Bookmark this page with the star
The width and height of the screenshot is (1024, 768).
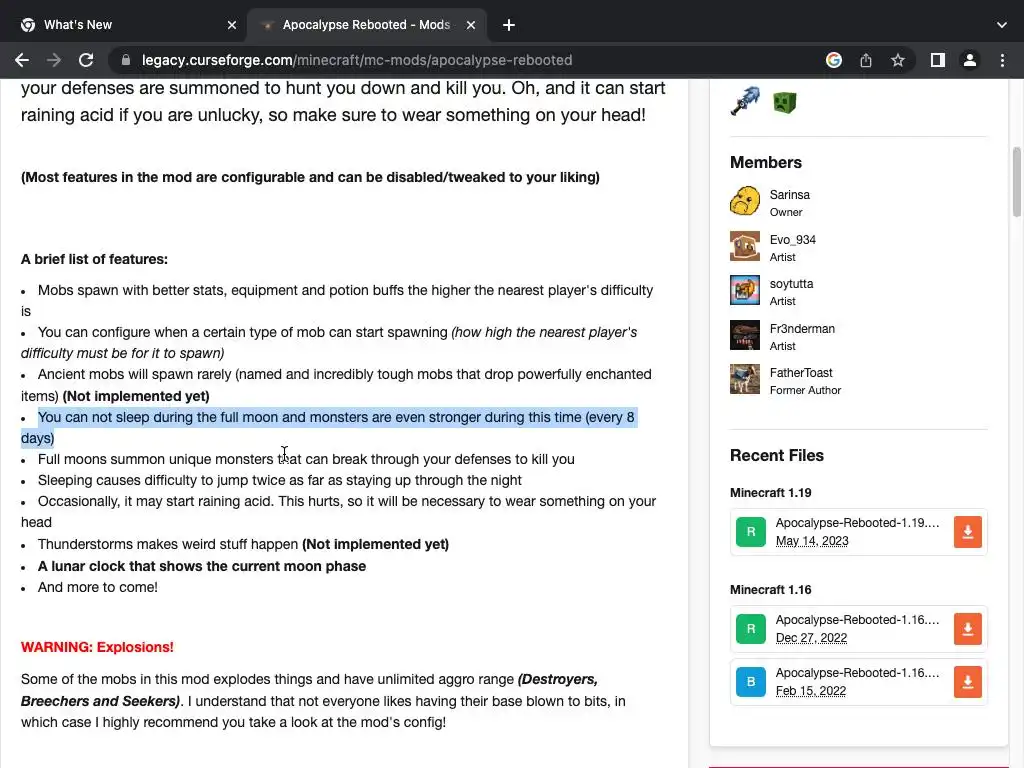[898, 60]
